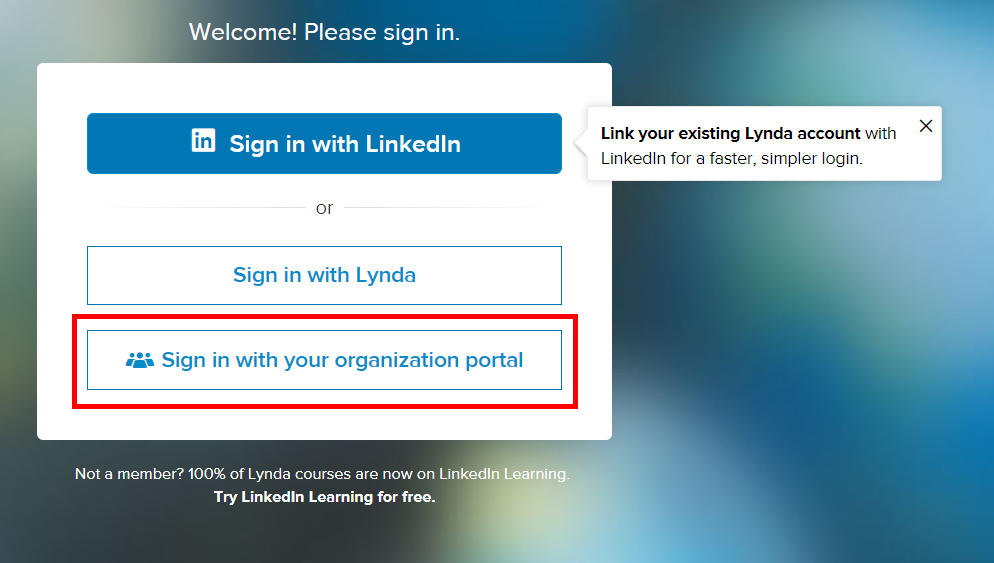Click the "Not a member?" text line

pos(322,474)
